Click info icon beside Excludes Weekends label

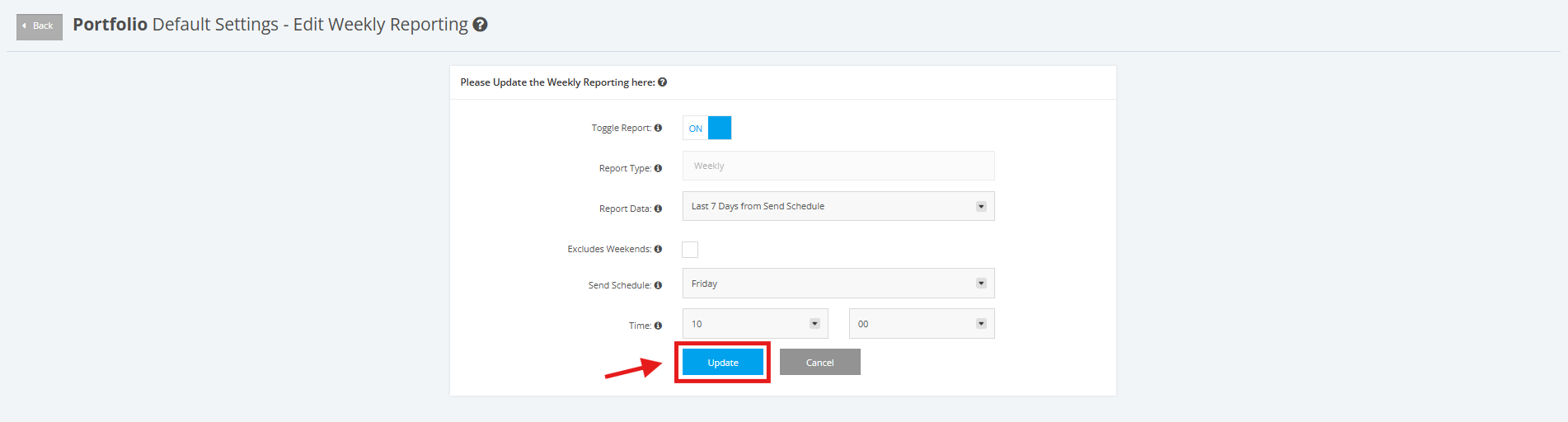[x=658, y=249]
